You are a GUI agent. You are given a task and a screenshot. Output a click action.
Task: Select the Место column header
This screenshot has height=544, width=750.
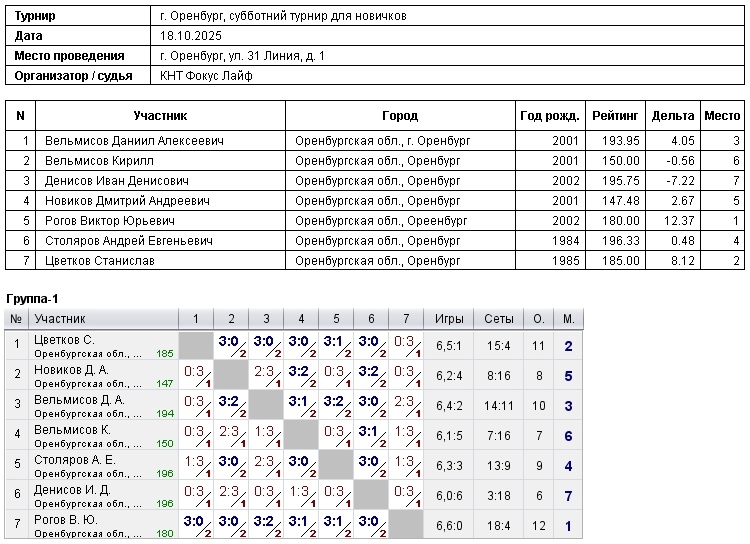pos(722,116)
